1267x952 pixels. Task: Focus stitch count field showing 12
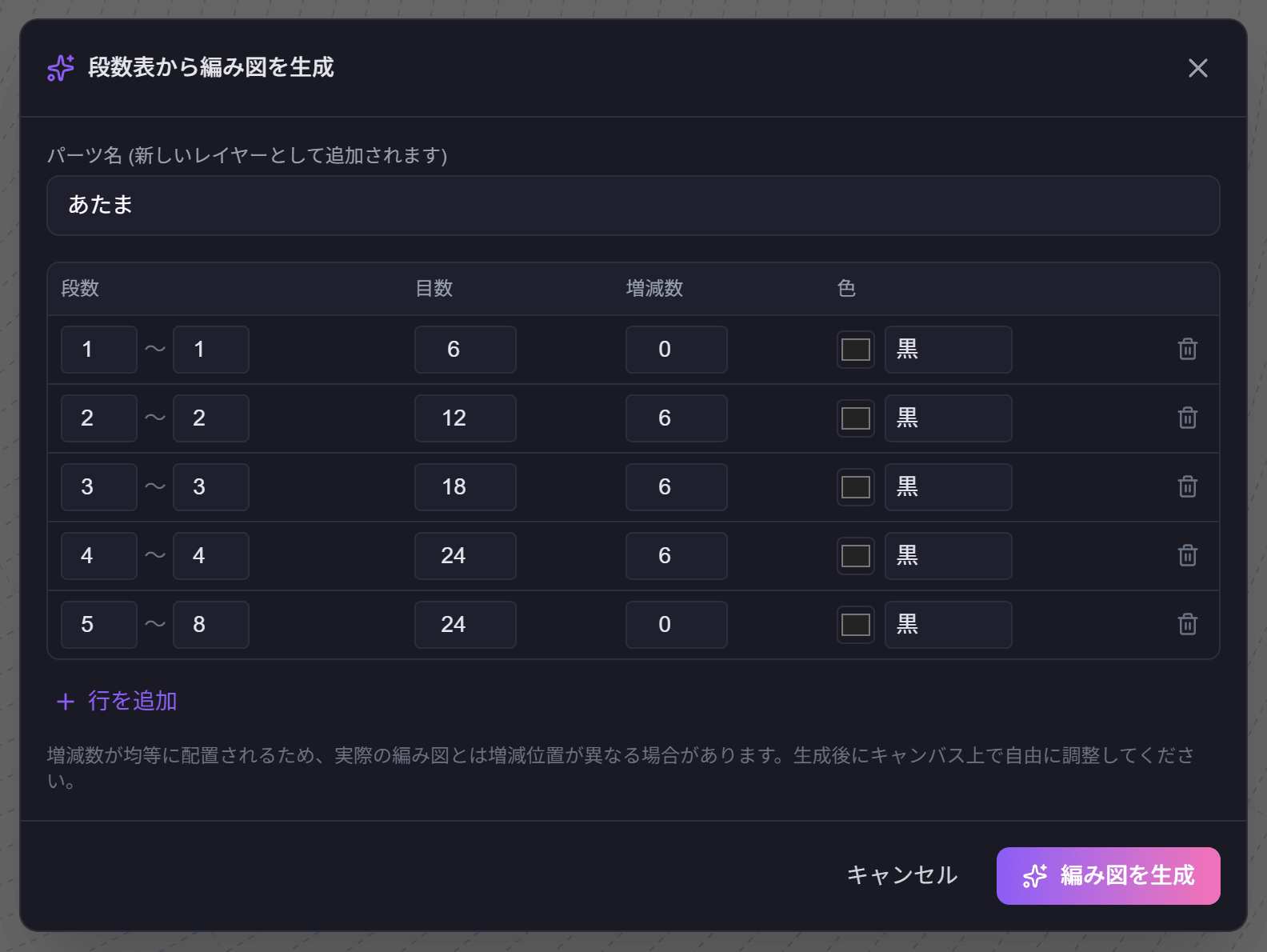click(x=466, y=418)
